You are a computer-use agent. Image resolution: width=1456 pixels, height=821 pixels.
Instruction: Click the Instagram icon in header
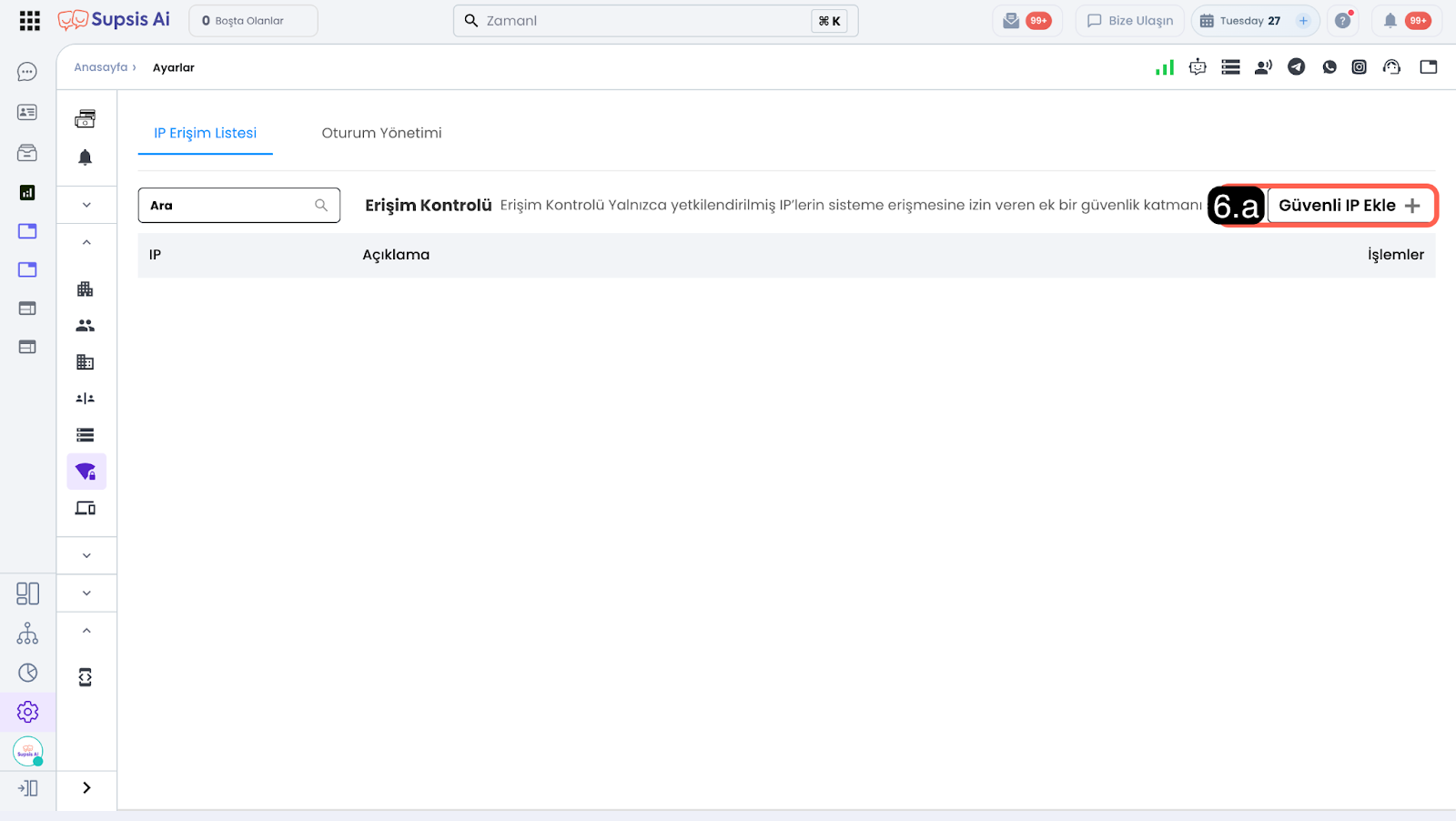point(1359,66)
